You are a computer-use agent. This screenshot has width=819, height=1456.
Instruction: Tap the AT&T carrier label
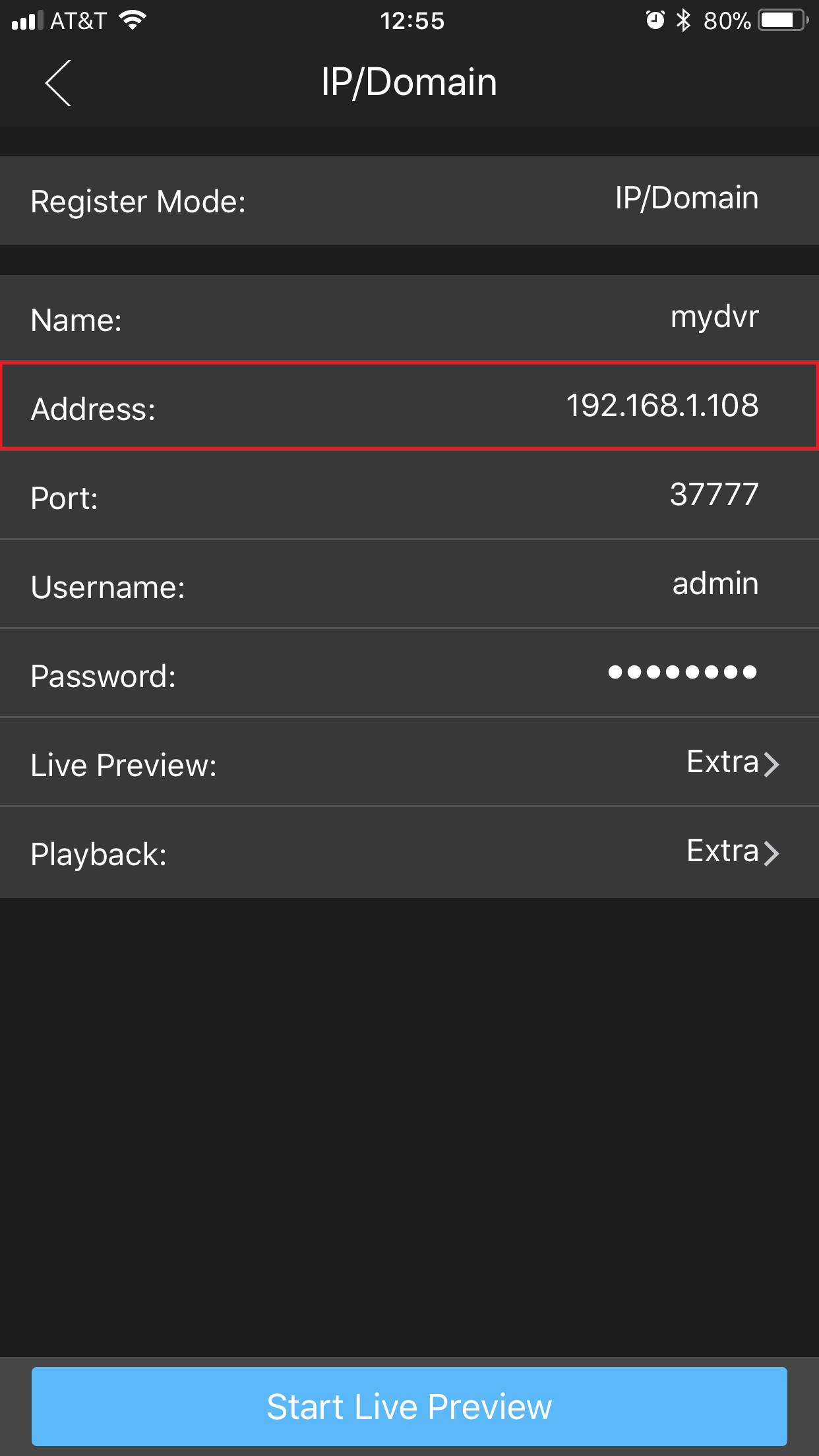pos(78,21)
